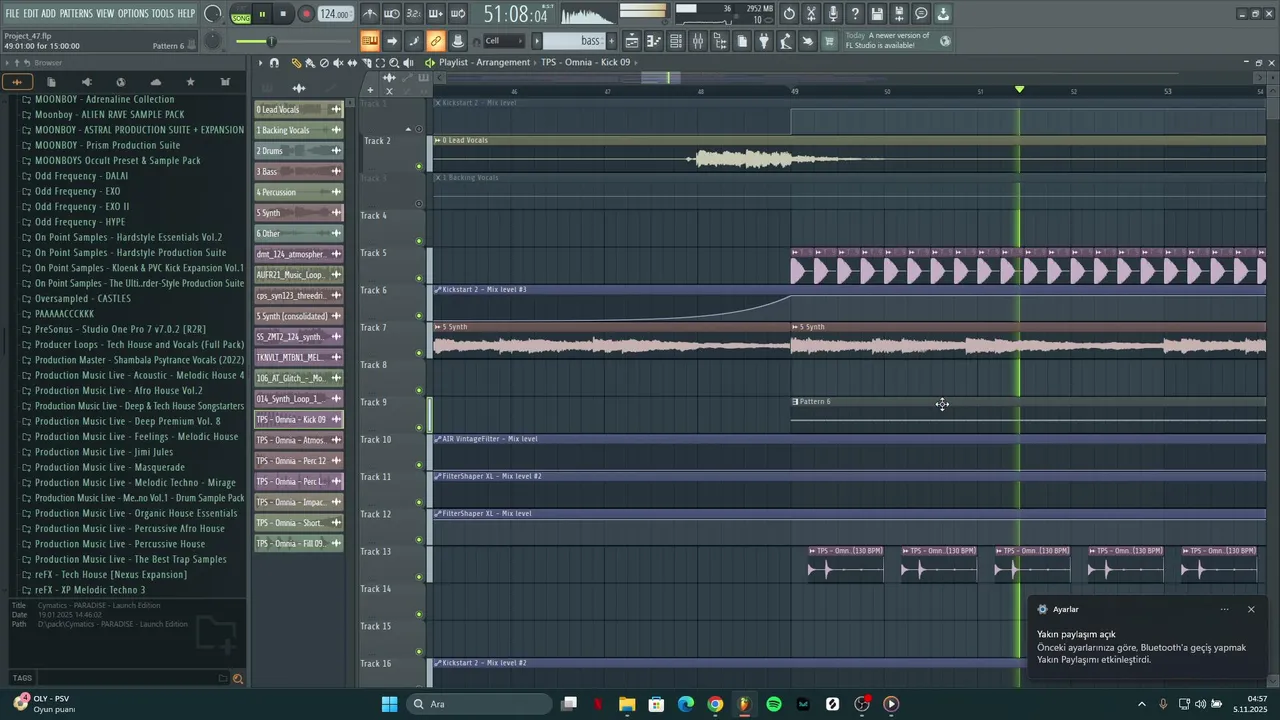Open the FILE menu
Image resolution: width=1280 pixels, height=720 pixels.
pyautogui.click(x=14, y=14)
